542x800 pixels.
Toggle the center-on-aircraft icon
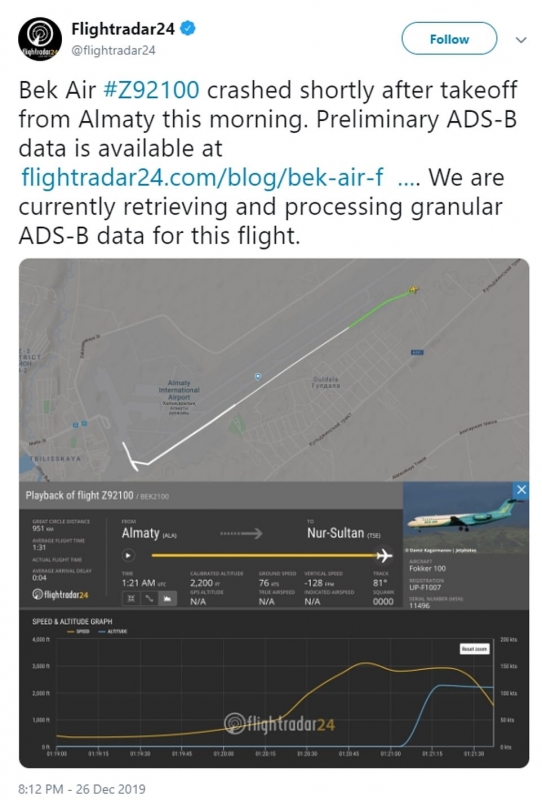(x=131, y=598)
